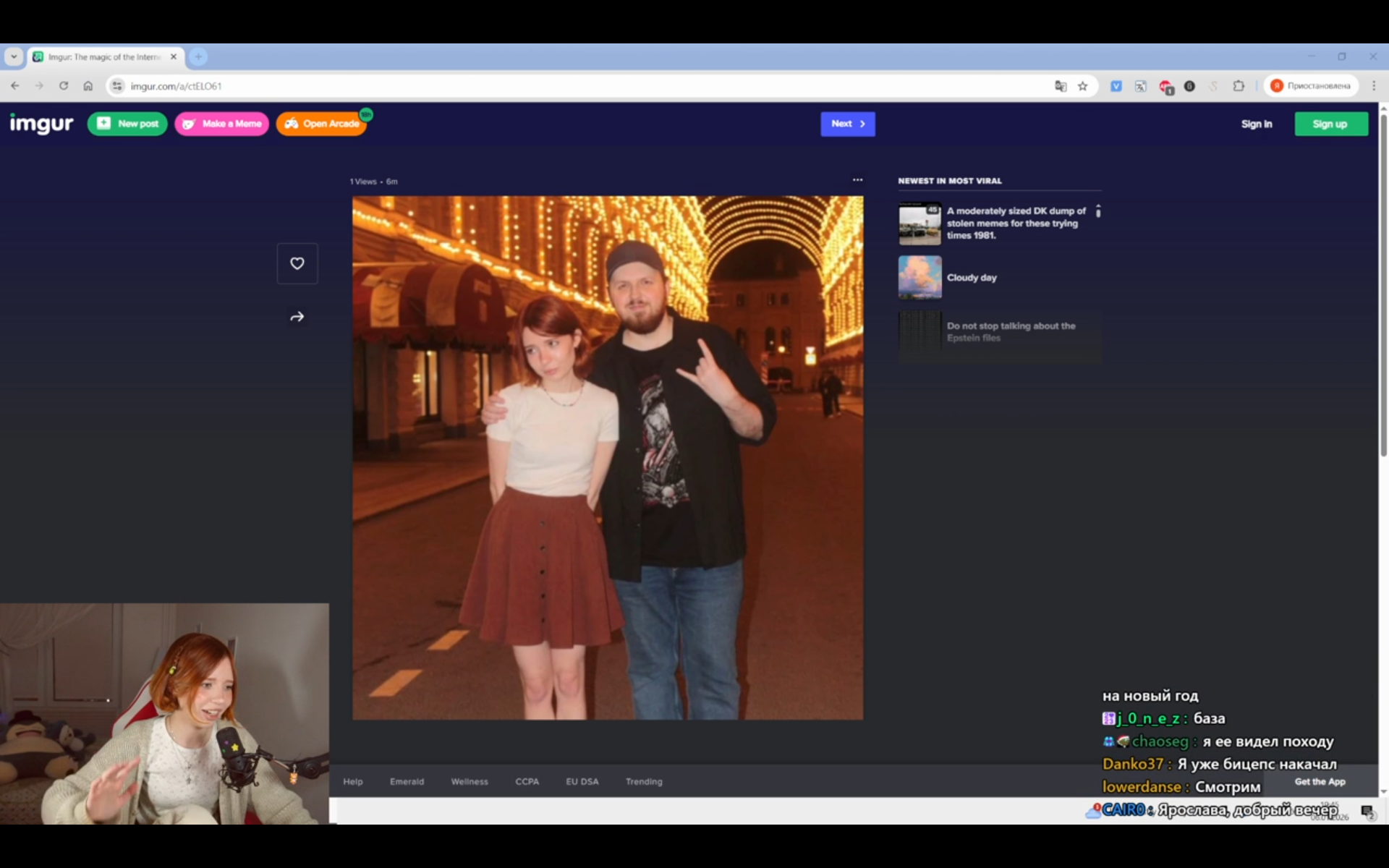Image resolution: width=1389 pixels, height=868 pixels.
Task: Open the tab search dropdown arrow
Action: pyautogui.click(x=14, y=56)
